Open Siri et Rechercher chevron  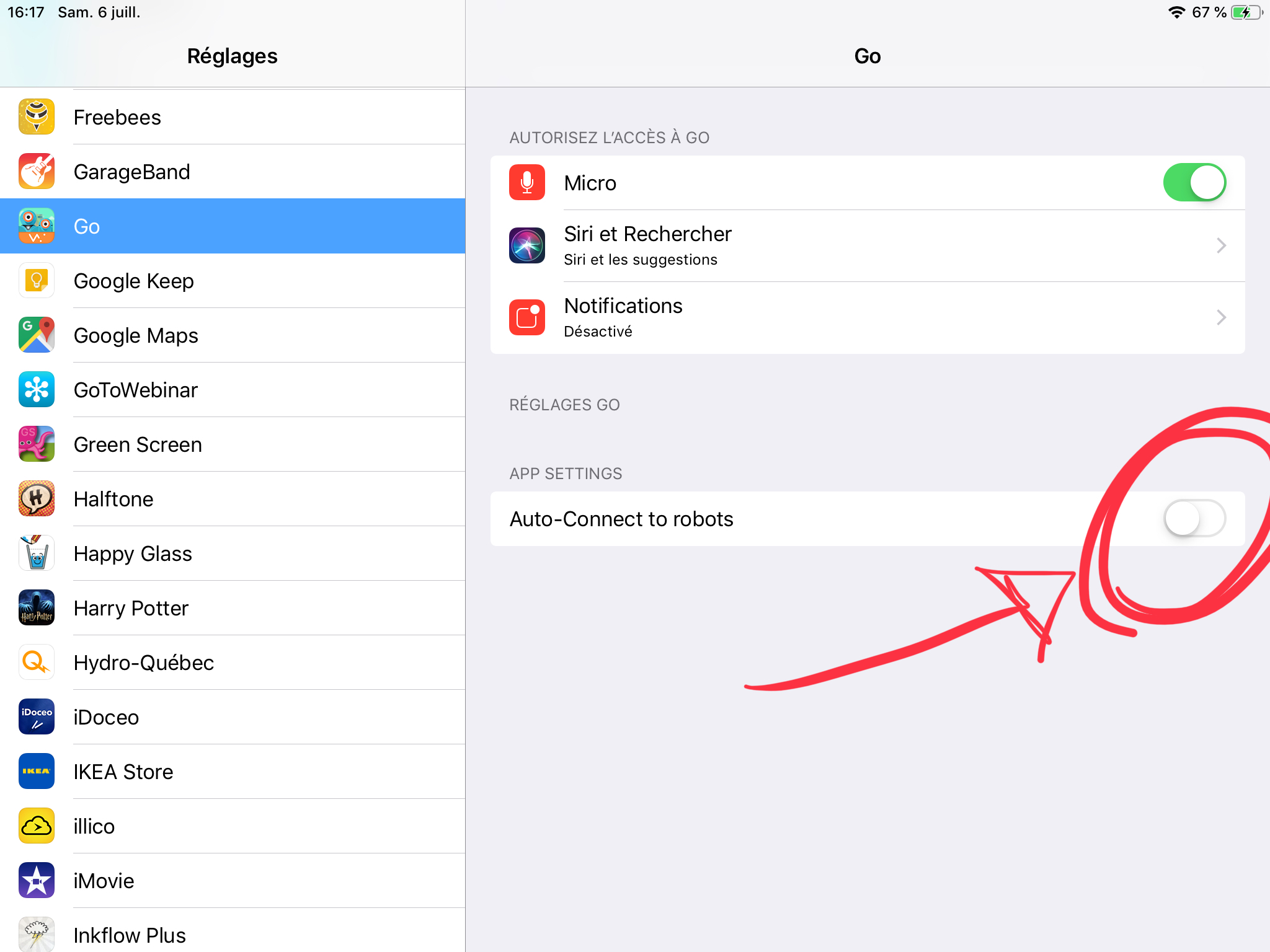click(1221, 246)
